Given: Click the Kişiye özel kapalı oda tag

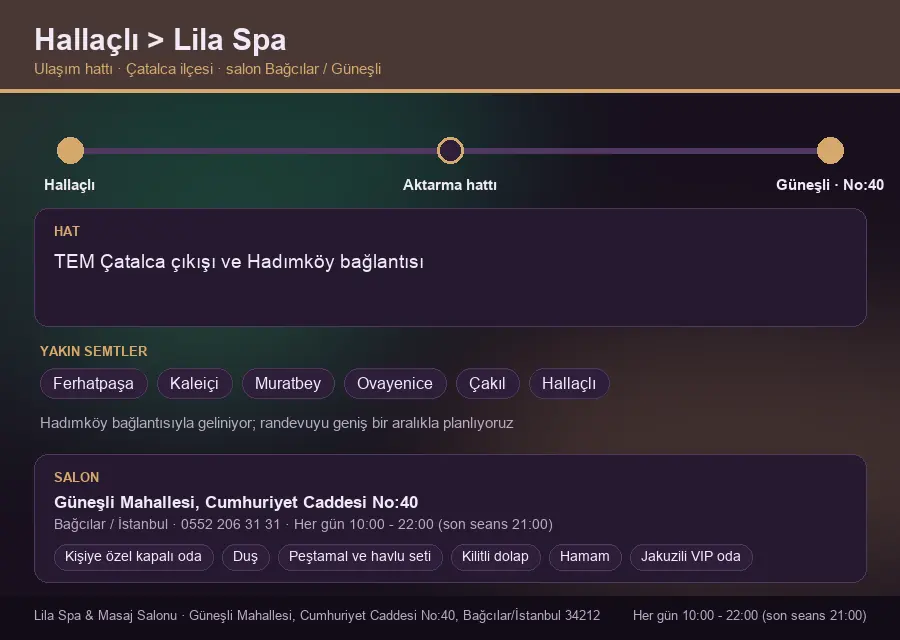Looking at the screenshot, I should pyautogui.click(x=133, y=557).
